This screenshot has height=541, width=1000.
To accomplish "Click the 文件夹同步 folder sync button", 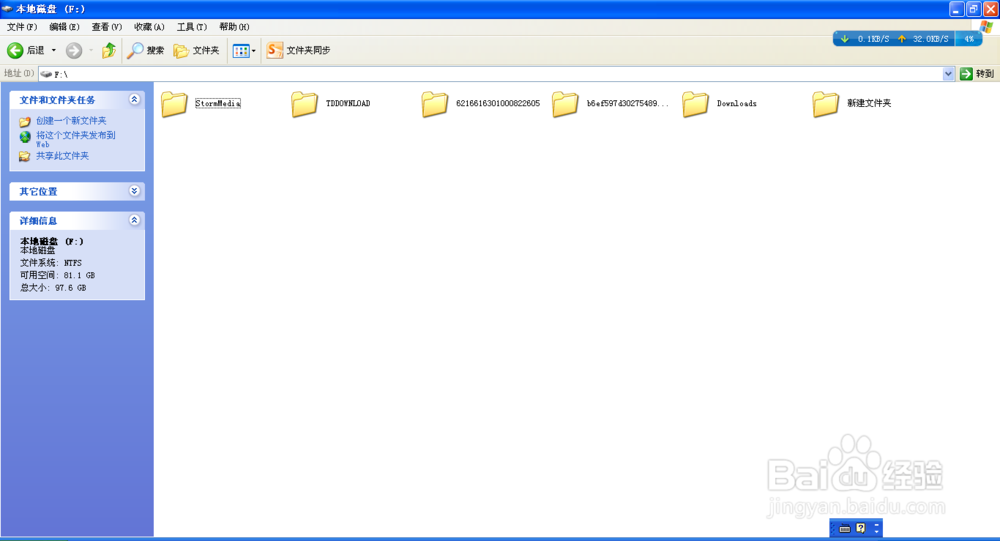I will coord(298,50).
